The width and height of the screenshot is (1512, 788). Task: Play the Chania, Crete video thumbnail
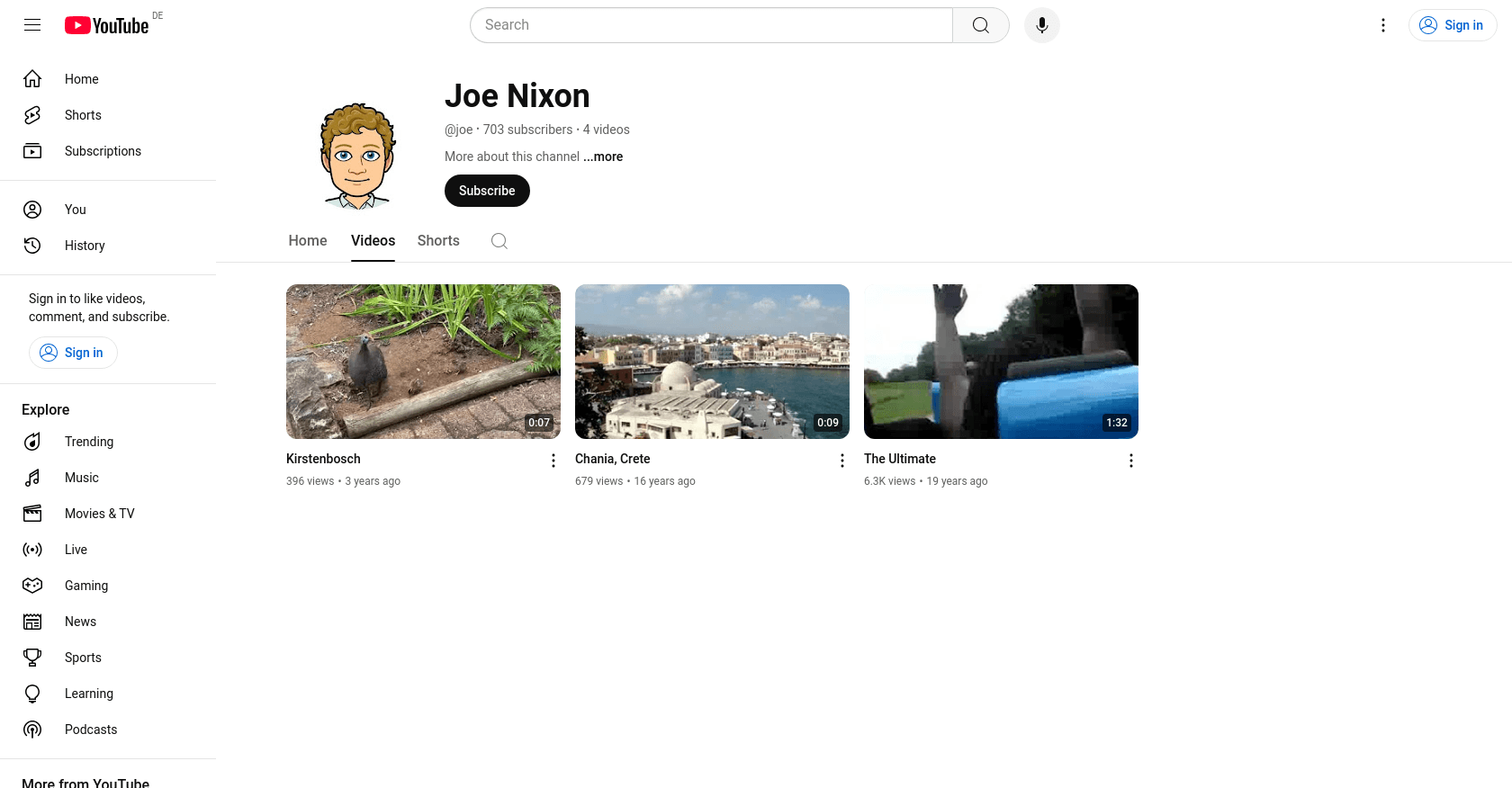712,362
